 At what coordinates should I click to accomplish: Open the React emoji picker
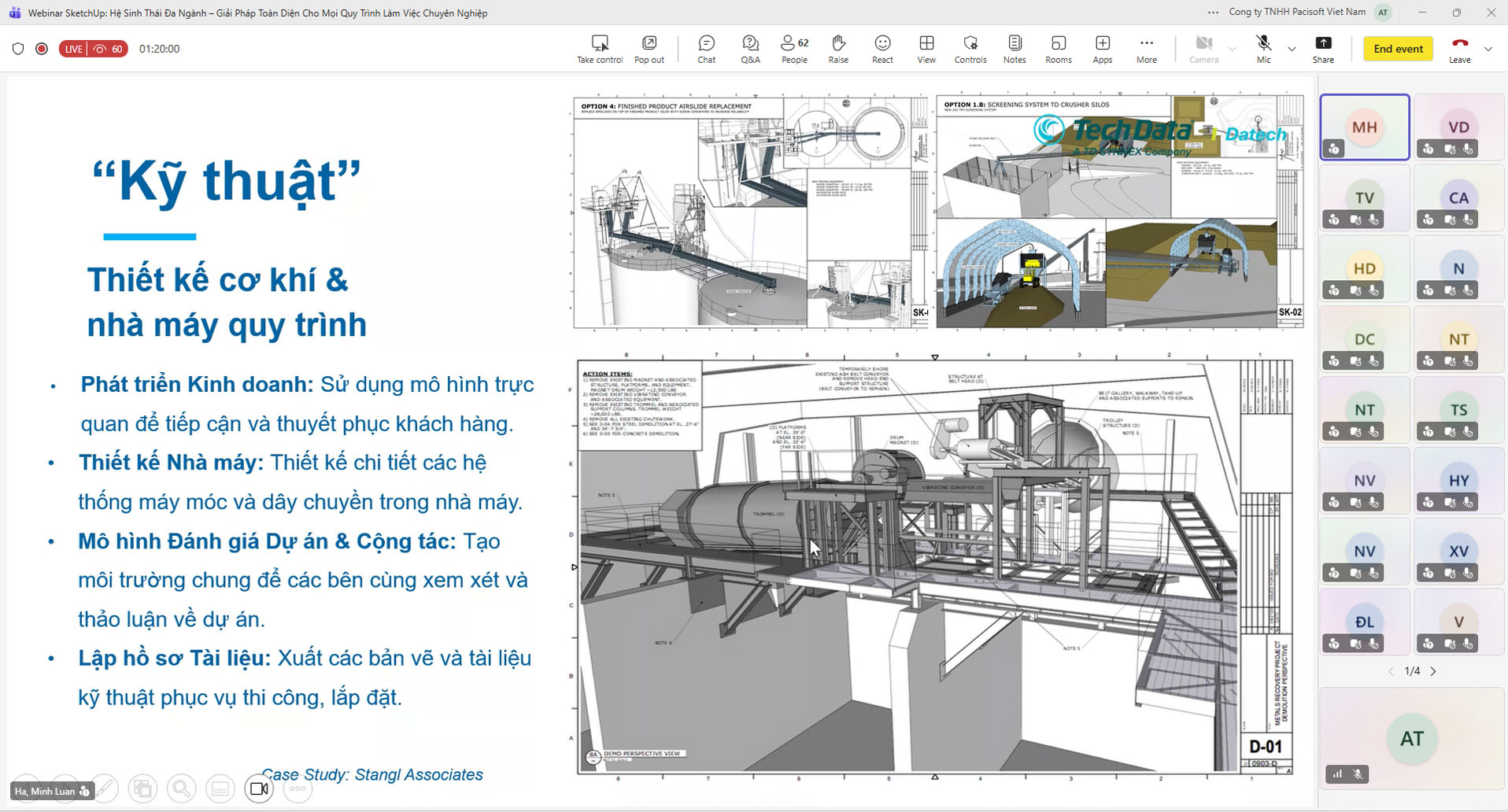pos(882,48)
